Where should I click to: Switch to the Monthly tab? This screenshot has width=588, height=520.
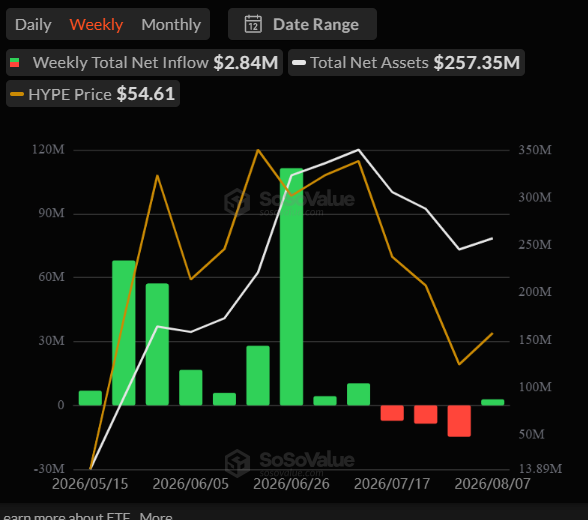171,25
